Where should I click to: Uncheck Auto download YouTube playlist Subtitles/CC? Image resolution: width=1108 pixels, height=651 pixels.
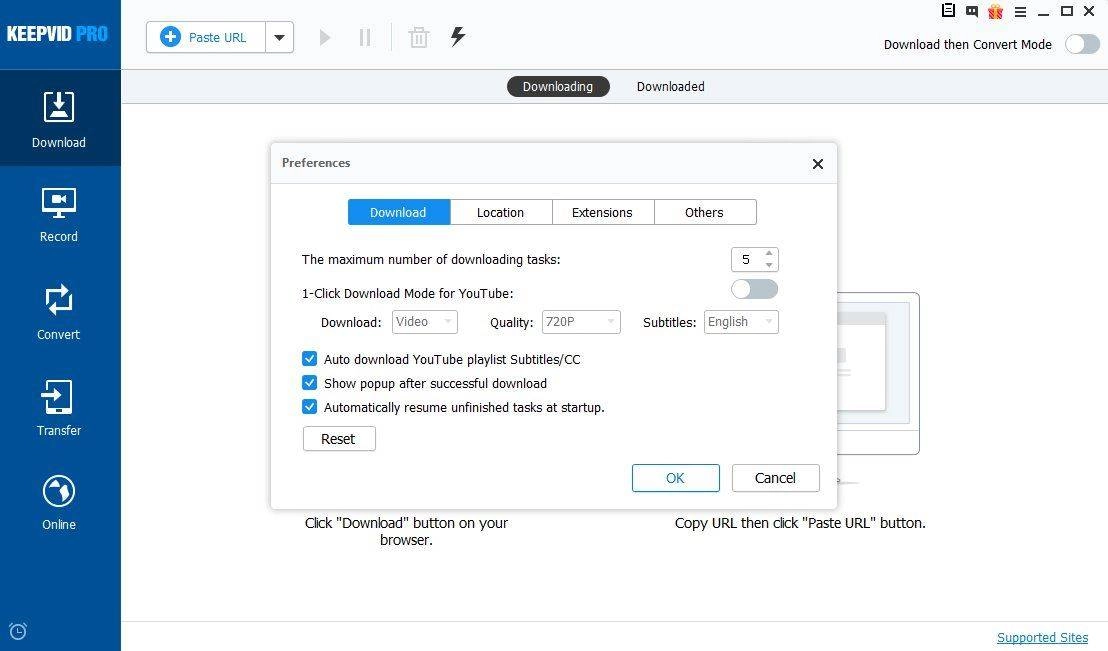click(310, 359)
